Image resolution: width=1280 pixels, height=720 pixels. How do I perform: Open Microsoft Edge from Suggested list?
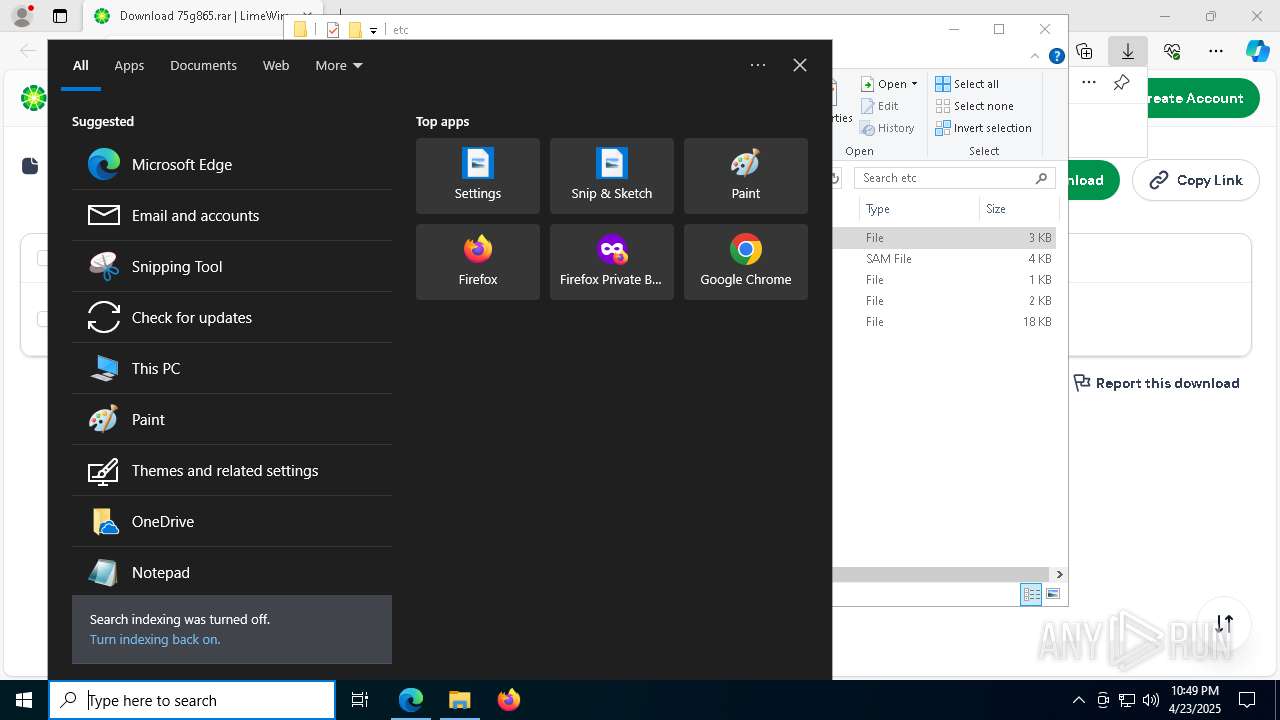232,164
